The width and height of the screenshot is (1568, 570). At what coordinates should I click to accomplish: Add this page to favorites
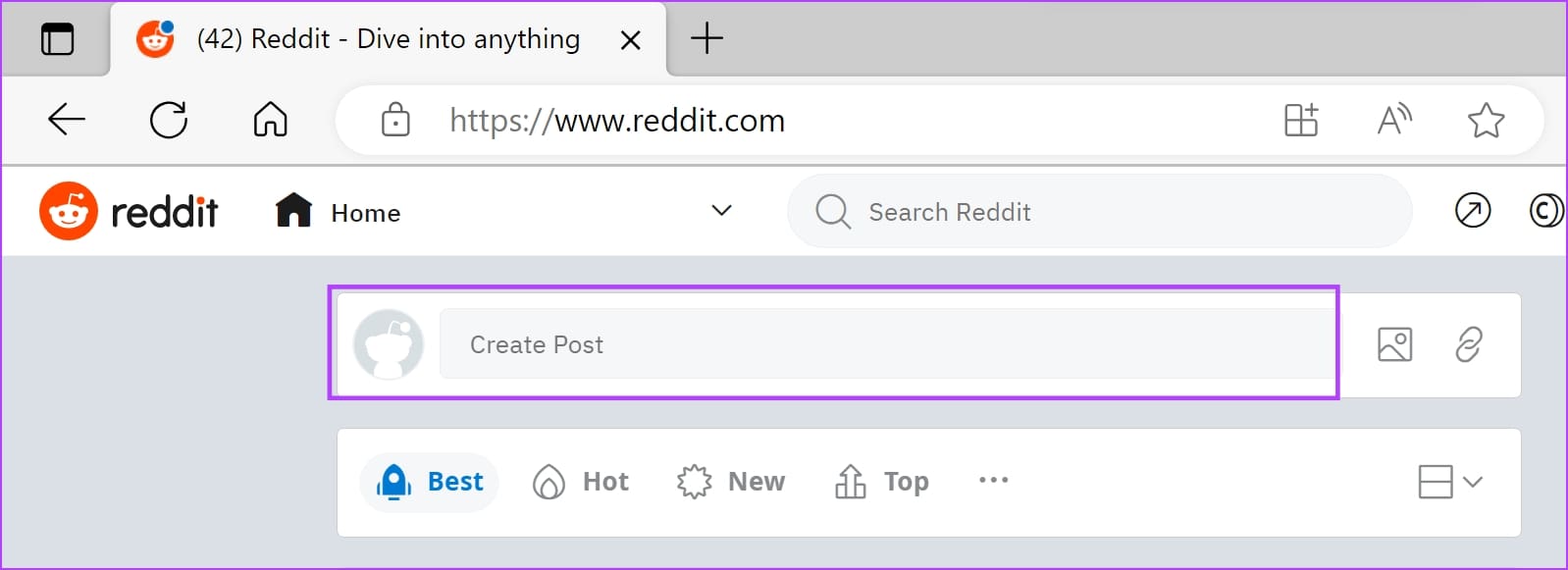tap(1486, 120)
